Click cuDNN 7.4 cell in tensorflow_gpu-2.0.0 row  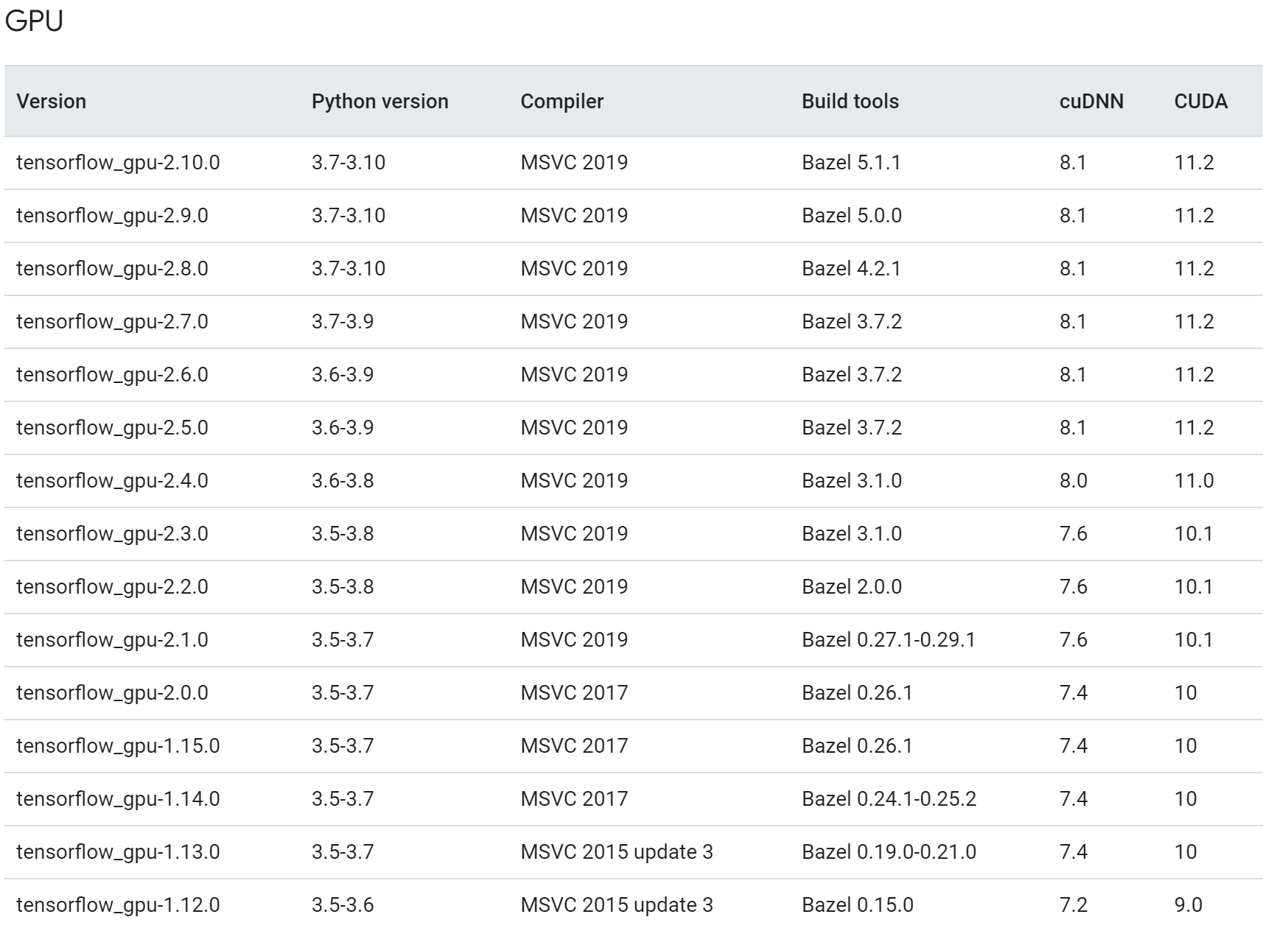click(x=1074, y=693)
